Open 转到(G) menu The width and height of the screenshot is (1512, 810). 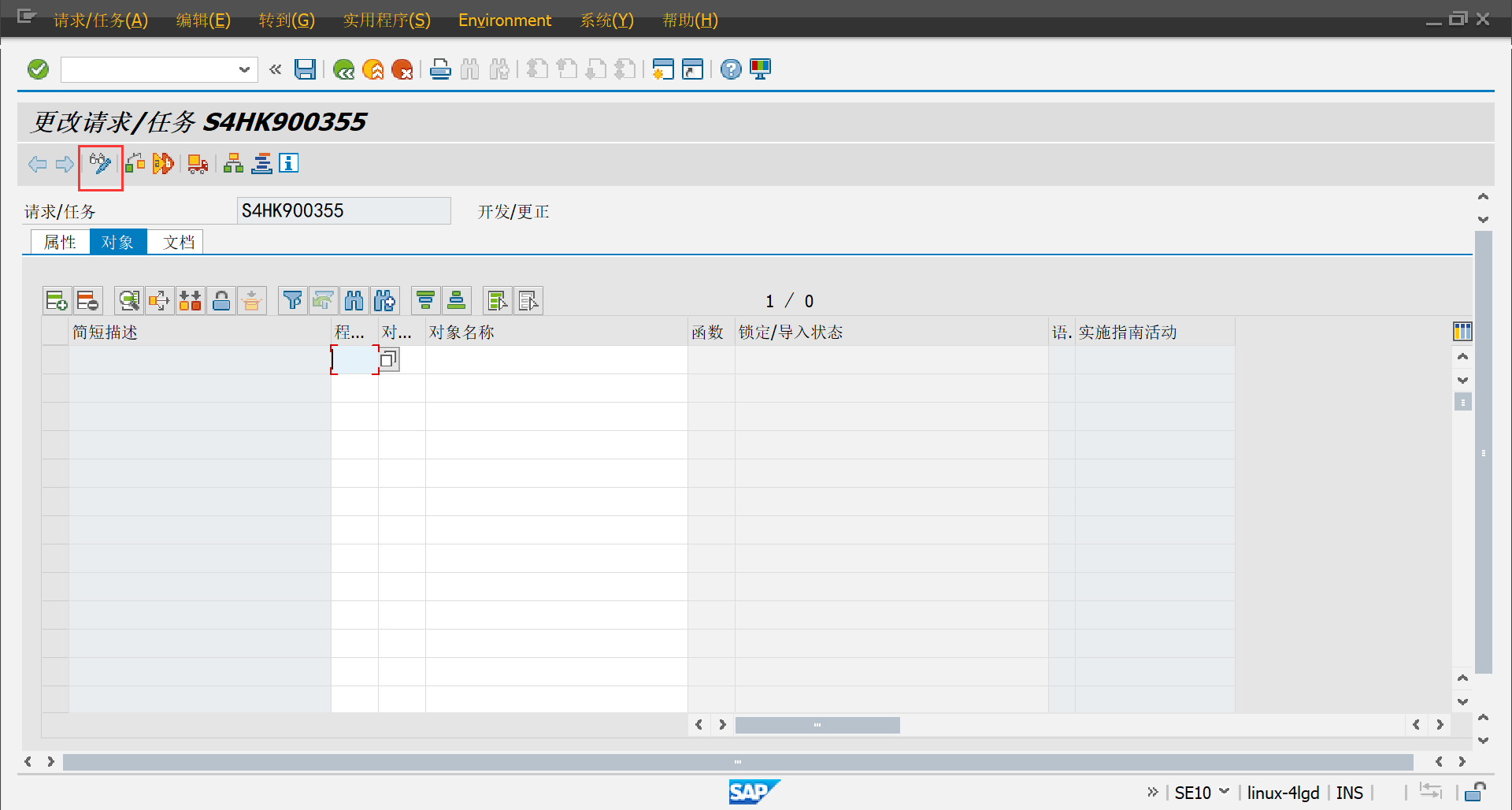point(287,20)
